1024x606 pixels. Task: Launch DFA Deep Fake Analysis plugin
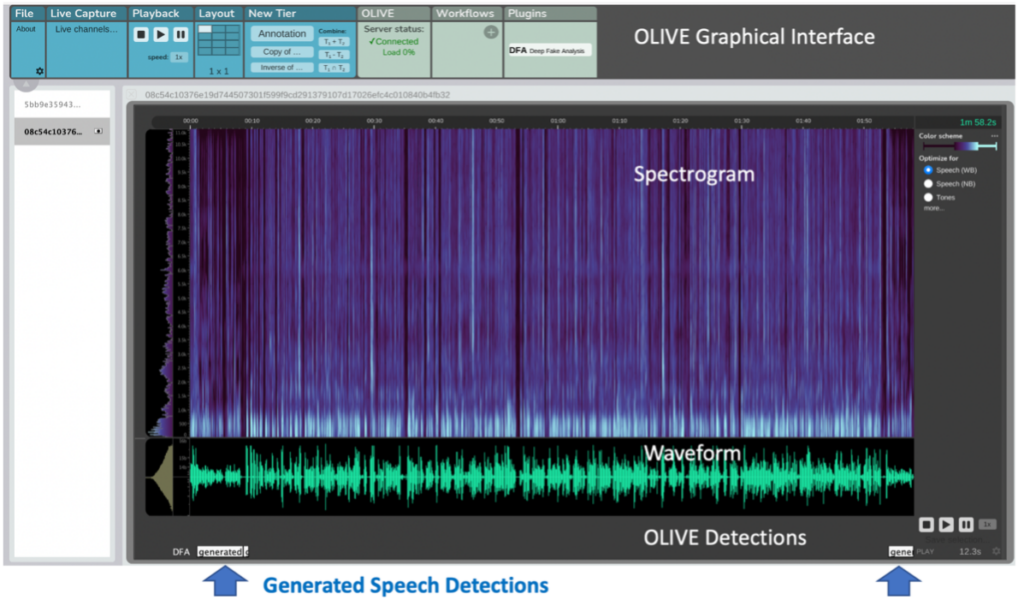(549, 50)
